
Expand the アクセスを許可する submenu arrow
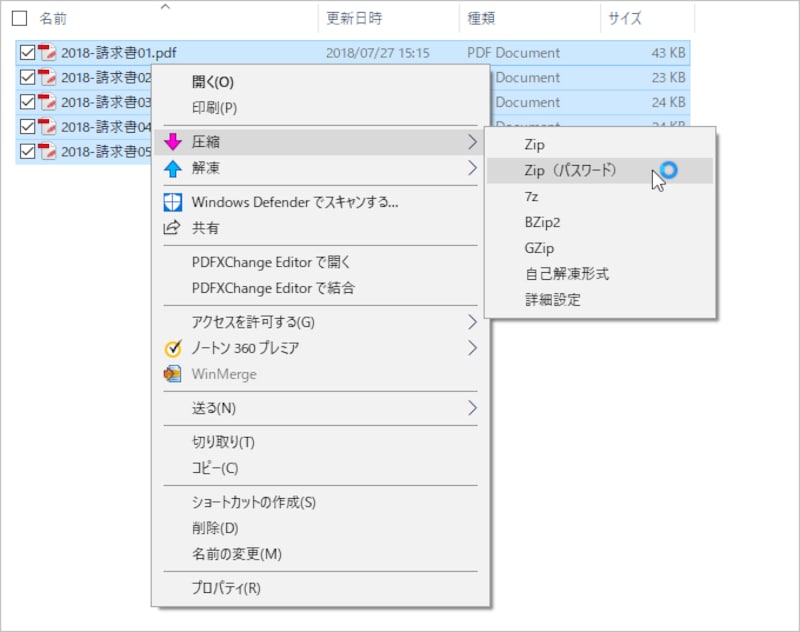point(472,322)
